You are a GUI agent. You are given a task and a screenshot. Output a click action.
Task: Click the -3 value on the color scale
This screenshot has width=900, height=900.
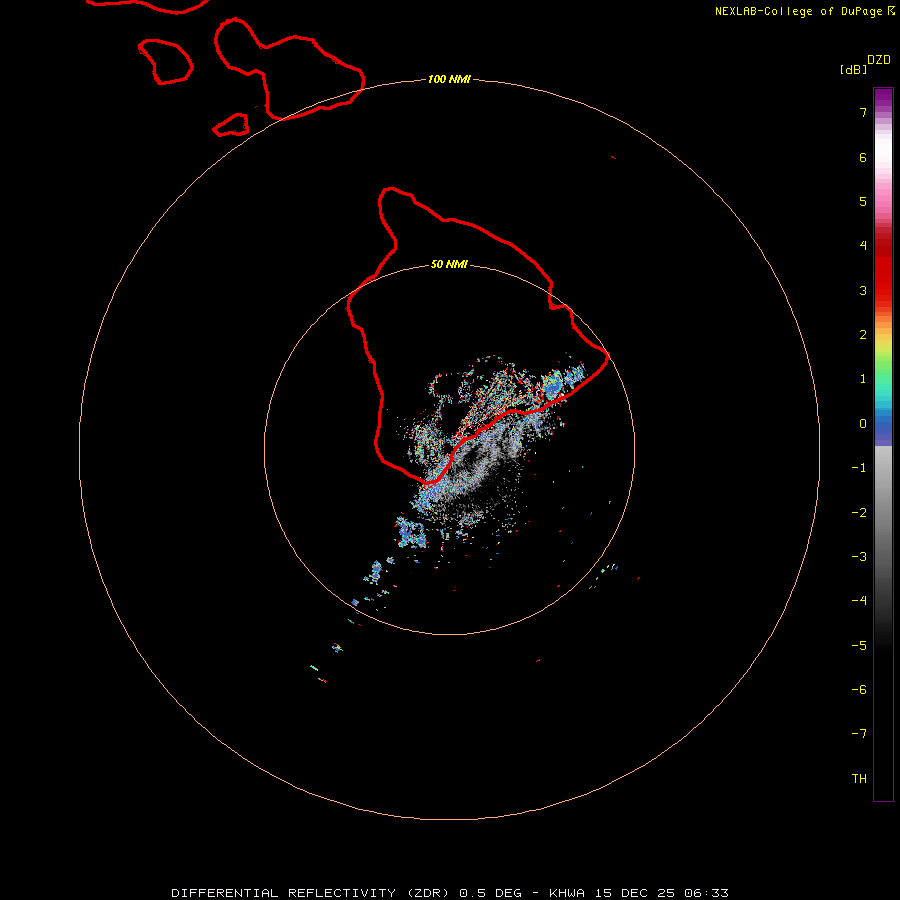pos(859,557)
